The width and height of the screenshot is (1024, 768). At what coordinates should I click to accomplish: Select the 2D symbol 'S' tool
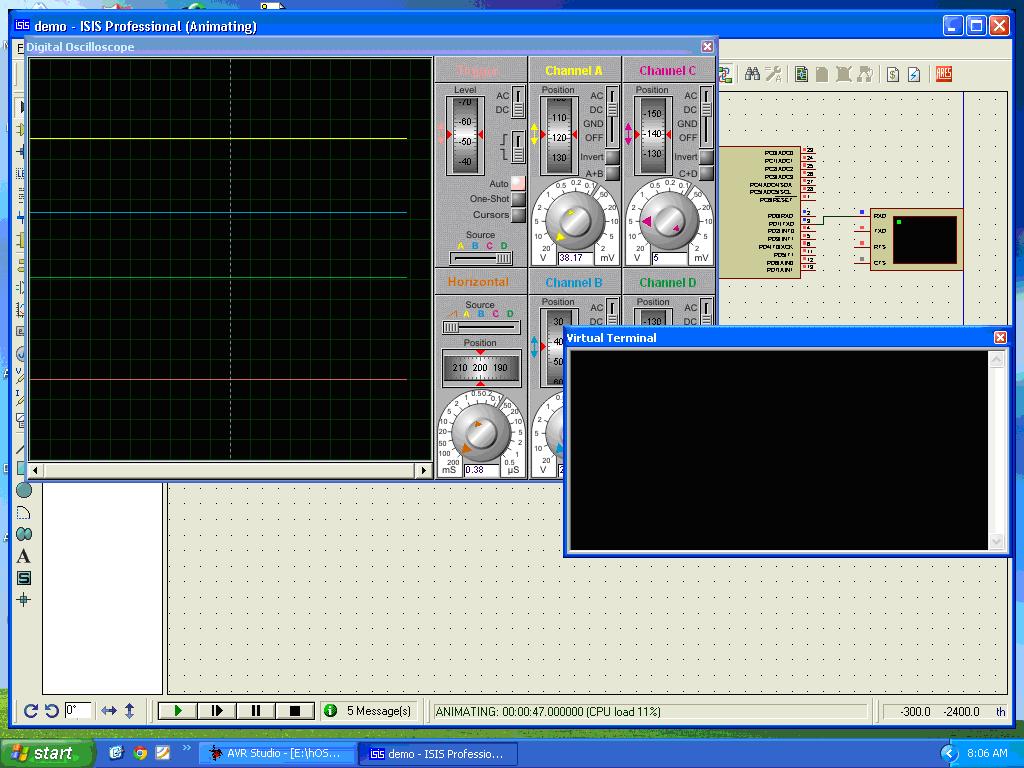[x=24, y=578]
